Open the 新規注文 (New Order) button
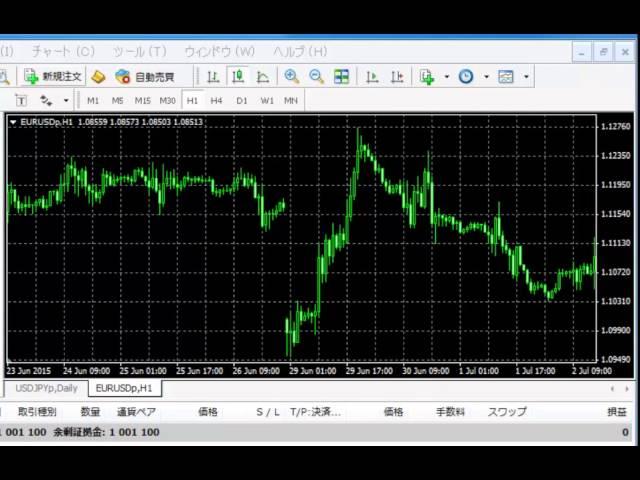The width and height of the screenshot is (640, 480). [53, 76]
